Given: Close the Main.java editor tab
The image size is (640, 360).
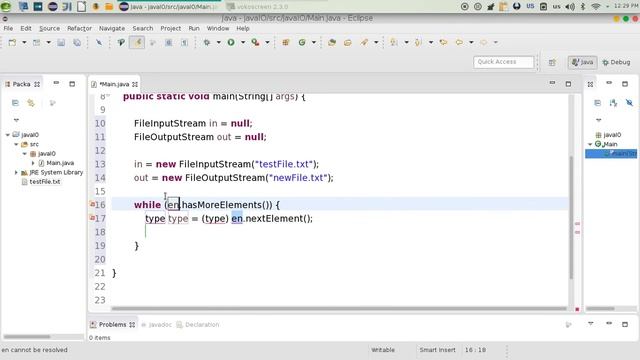Looking at the screenshot, I should pos(135,84).
